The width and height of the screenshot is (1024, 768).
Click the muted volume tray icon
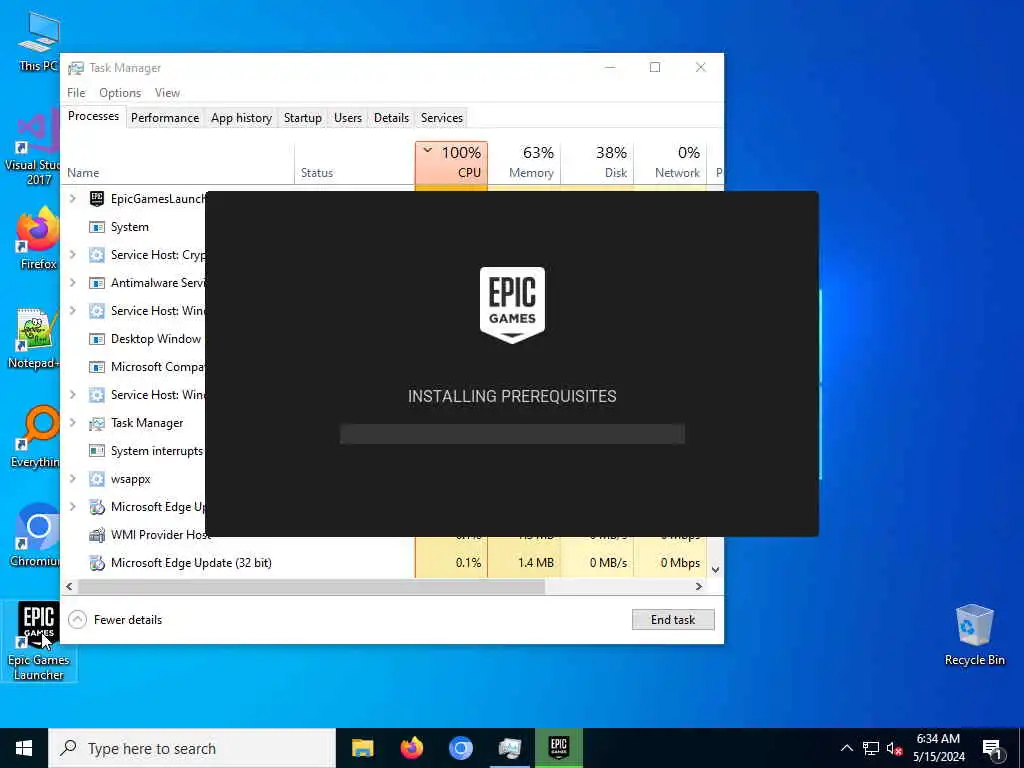pyautogui.click(x=894, y=748)
